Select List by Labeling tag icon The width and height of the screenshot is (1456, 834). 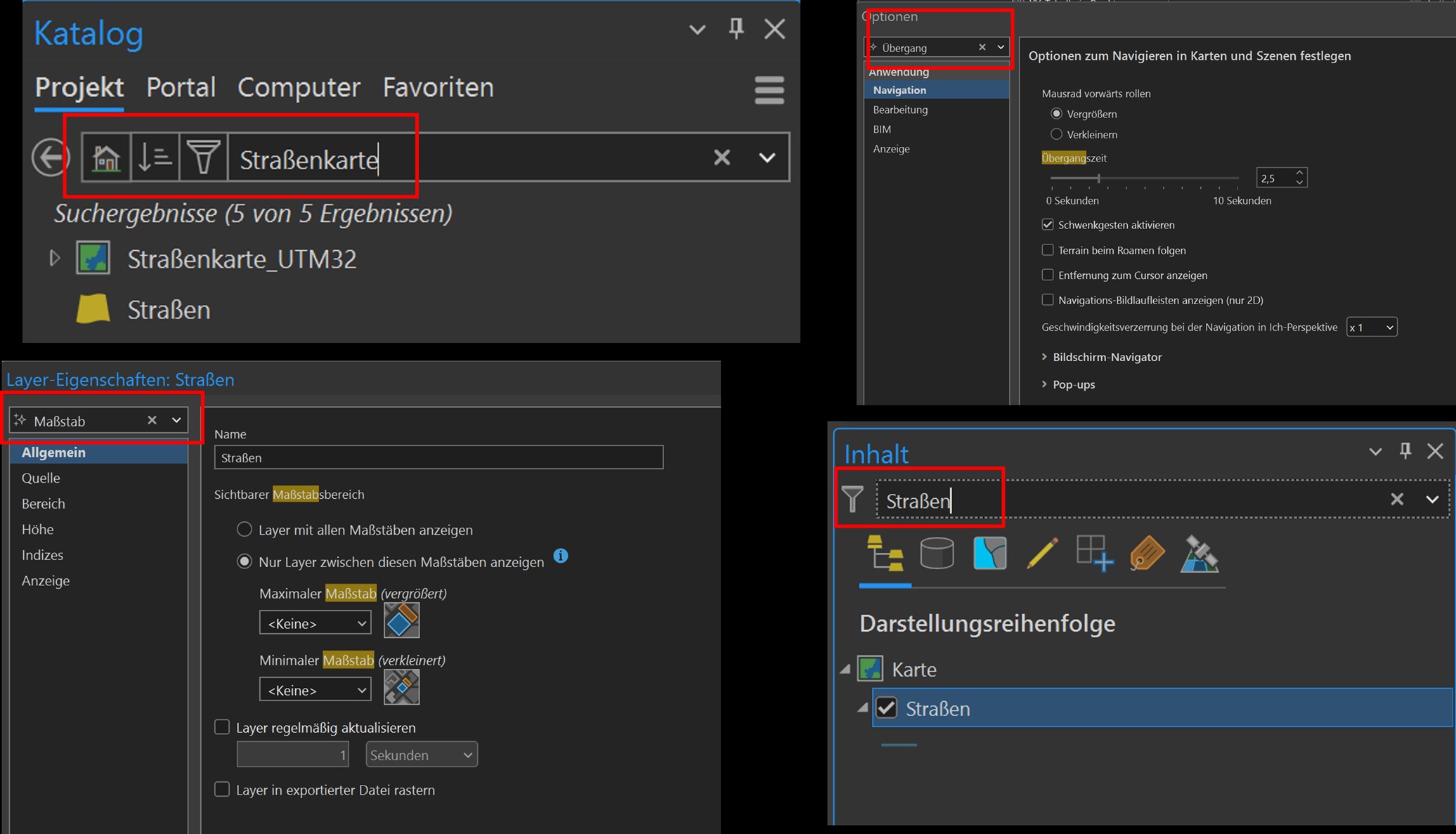pos(1146,554)
